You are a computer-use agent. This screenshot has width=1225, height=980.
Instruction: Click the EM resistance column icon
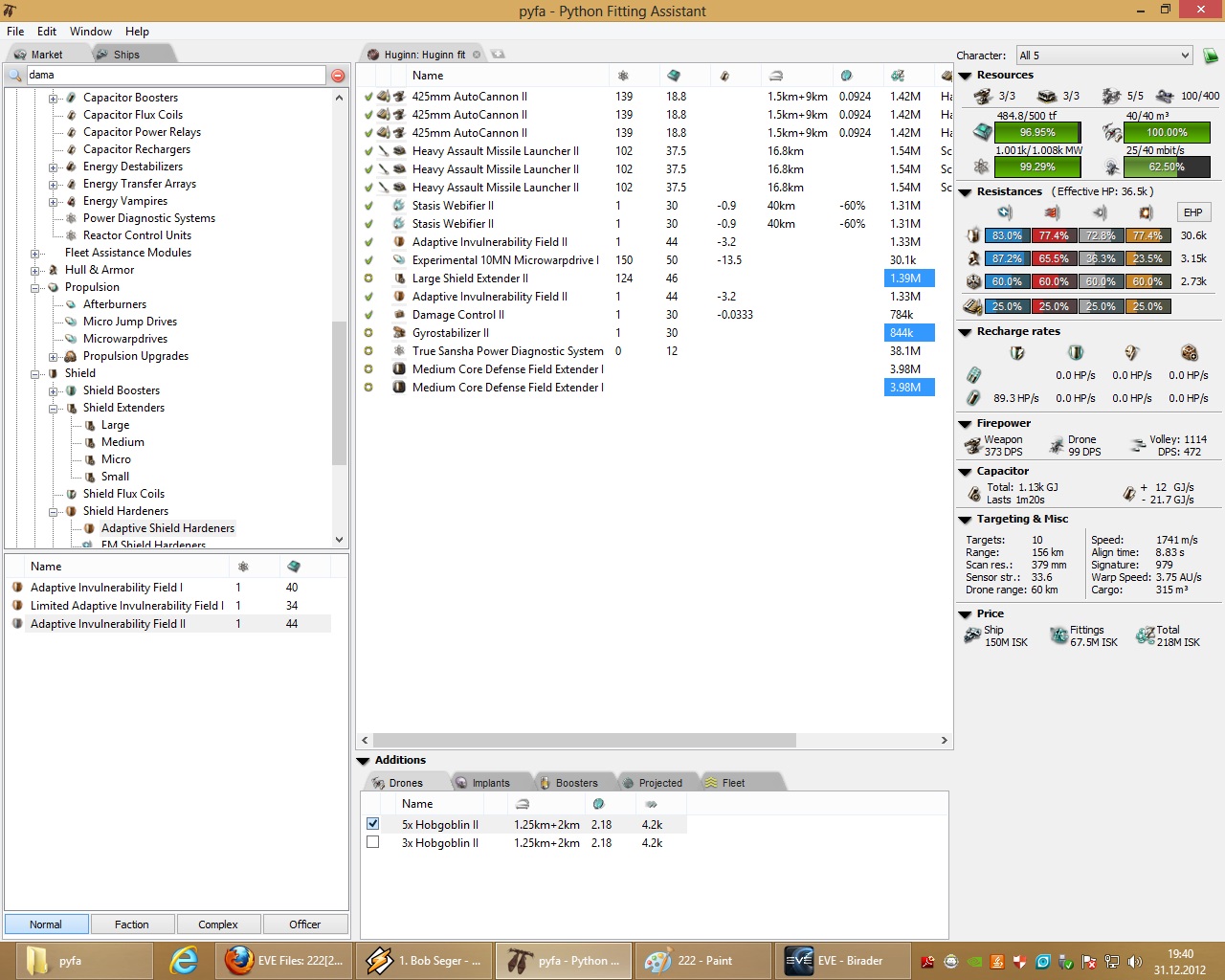[1005, 212]
